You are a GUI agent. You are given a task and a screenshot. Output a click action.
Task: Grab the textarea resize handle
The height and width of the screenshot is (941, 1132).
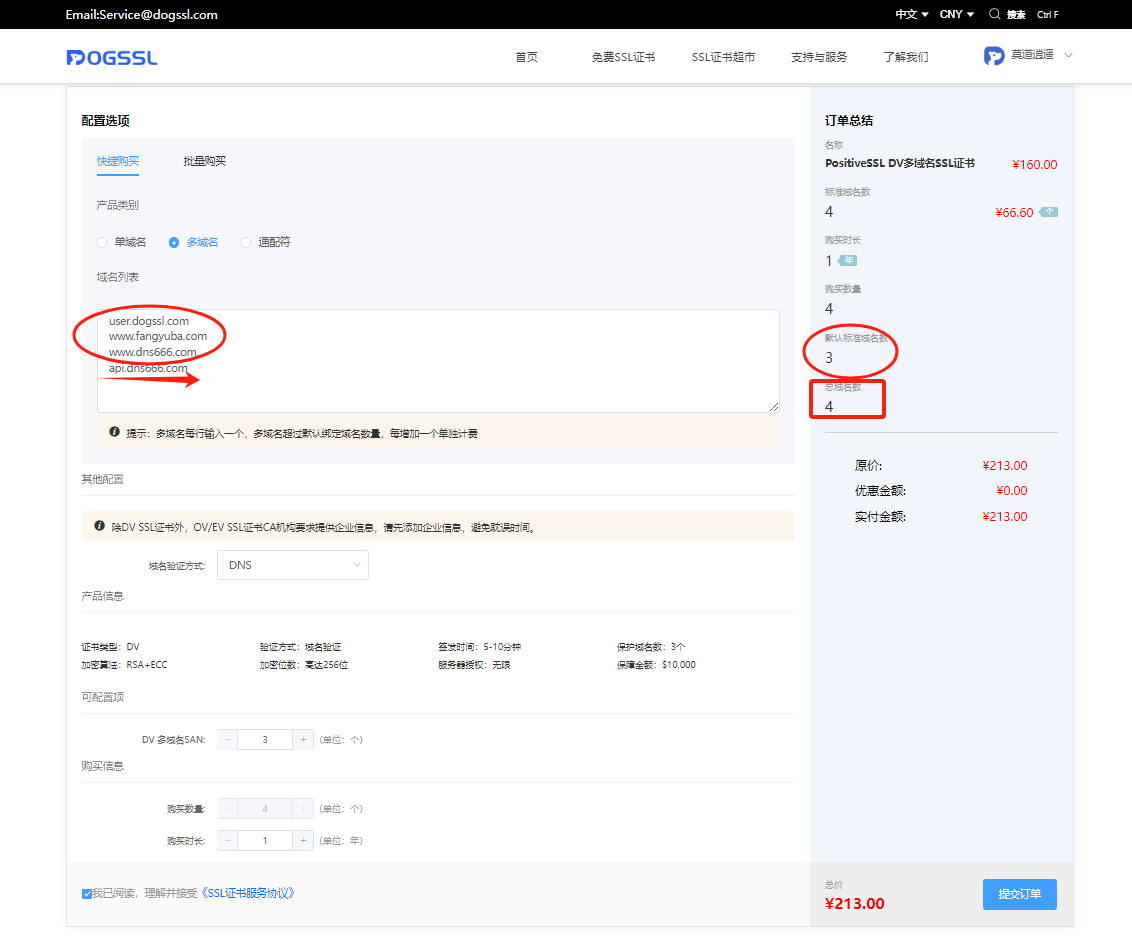coord(774,407)
